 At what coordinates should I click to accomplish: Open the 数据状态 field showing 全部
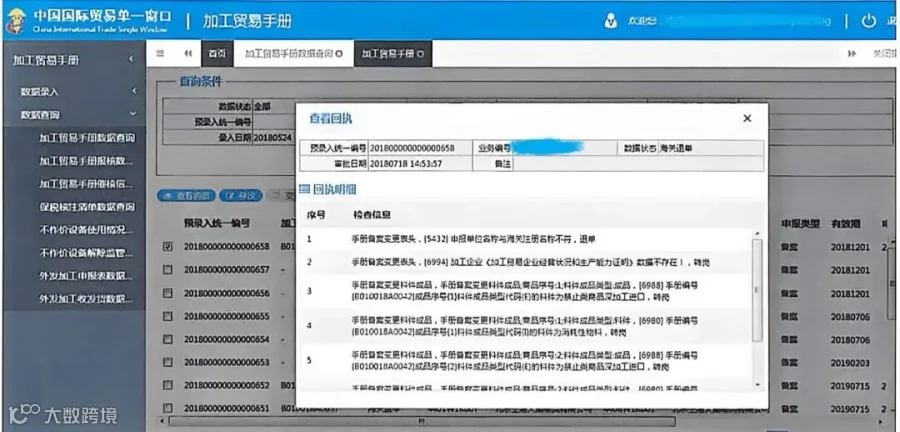point(274,106)
